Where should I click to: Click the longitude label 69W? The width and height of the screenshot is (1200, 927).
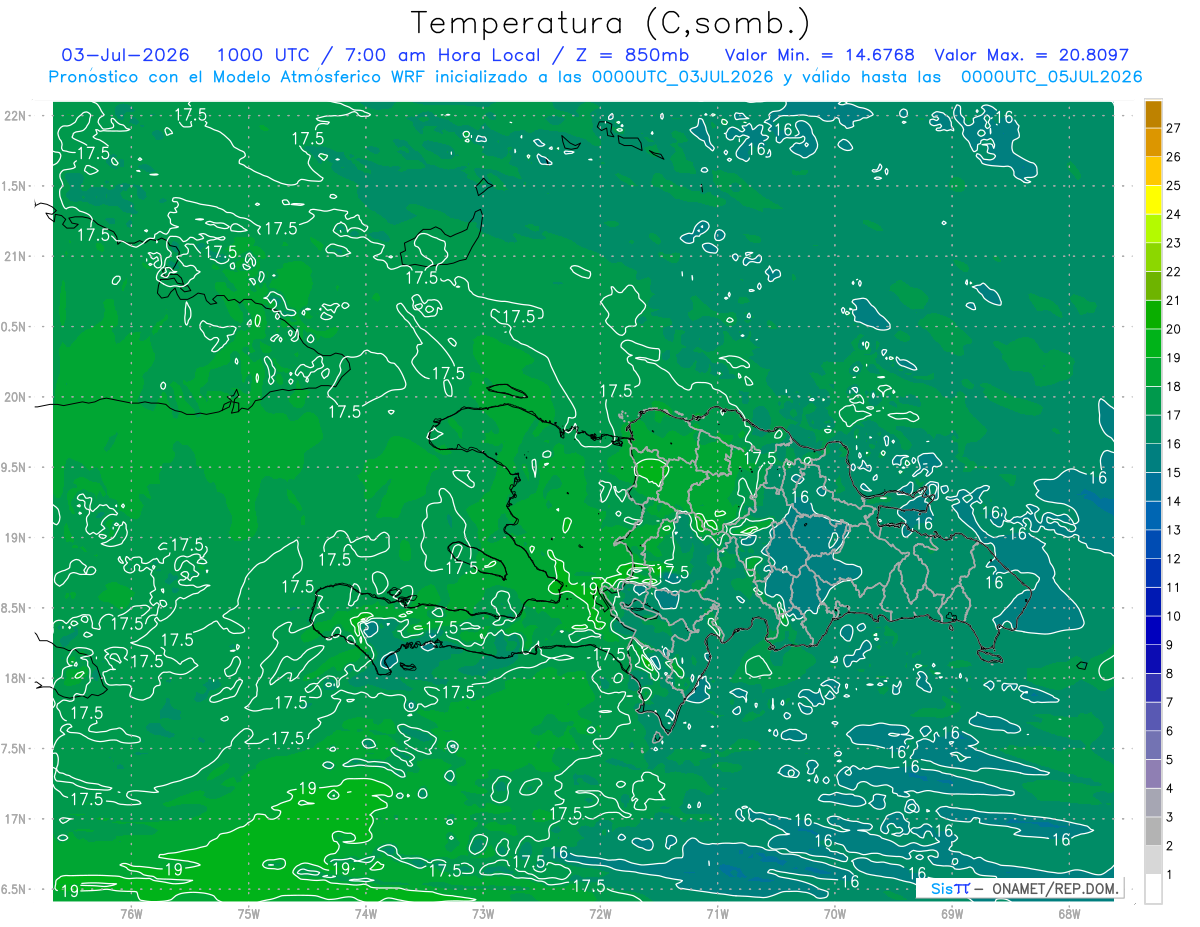pyautogui.click(x=951, y=913)
